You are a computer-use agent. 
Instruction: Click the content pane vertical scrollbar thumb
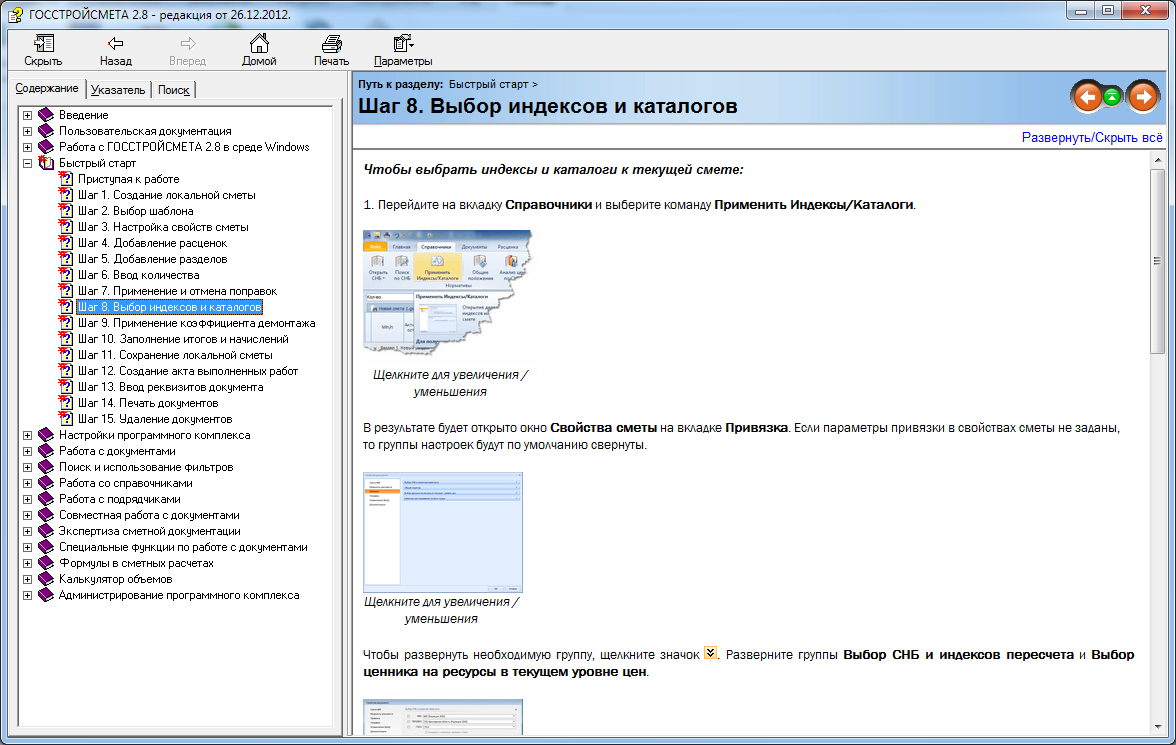(x=1158, y=261)
